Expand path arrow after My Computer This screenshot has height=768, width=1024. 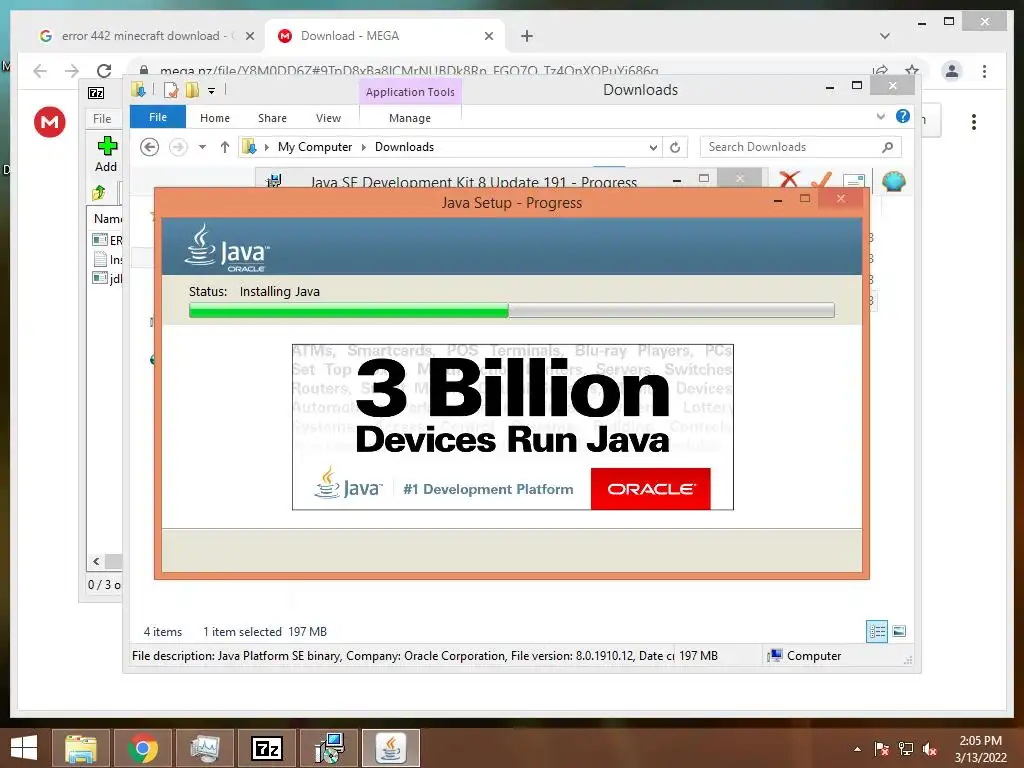(364, 148)
